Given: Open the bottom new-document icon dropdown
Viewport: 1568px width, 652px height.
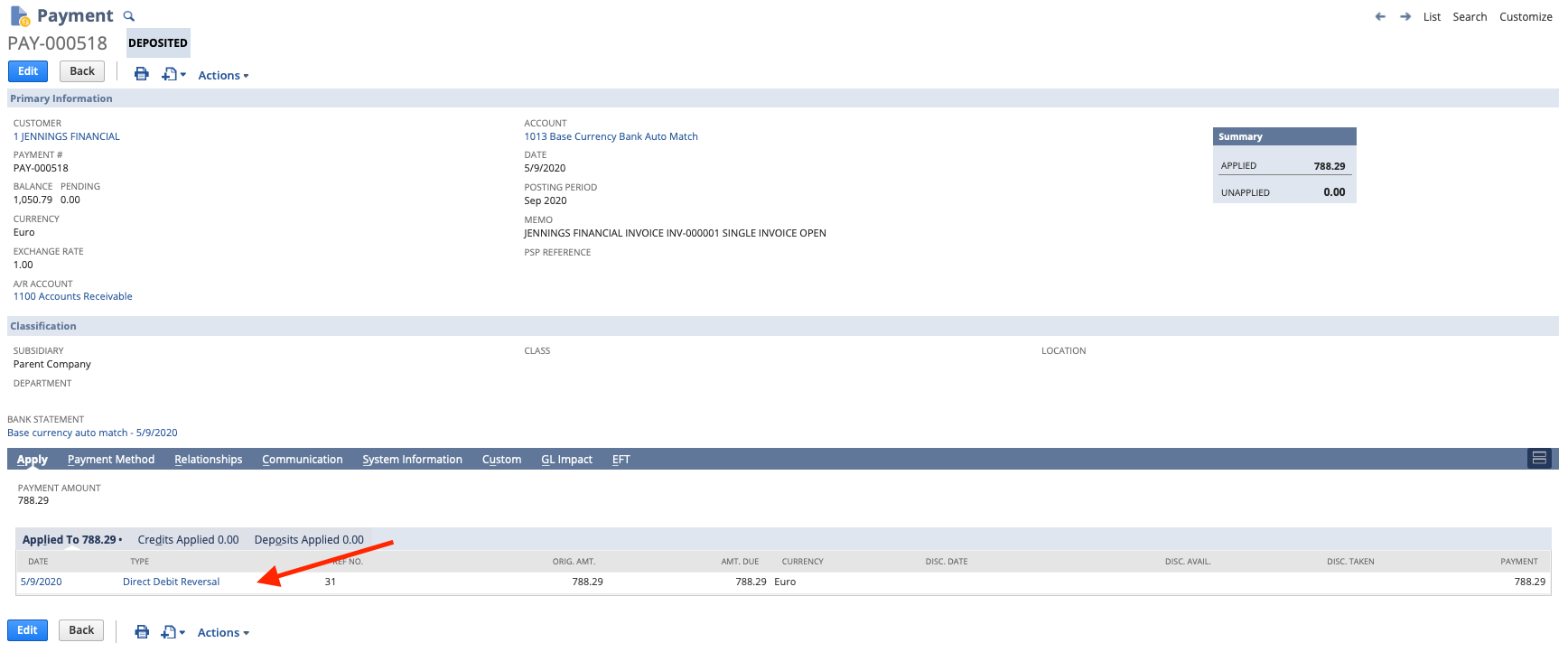Looking at the screenshot, I should pyautogui.click(x=173, y=632).
